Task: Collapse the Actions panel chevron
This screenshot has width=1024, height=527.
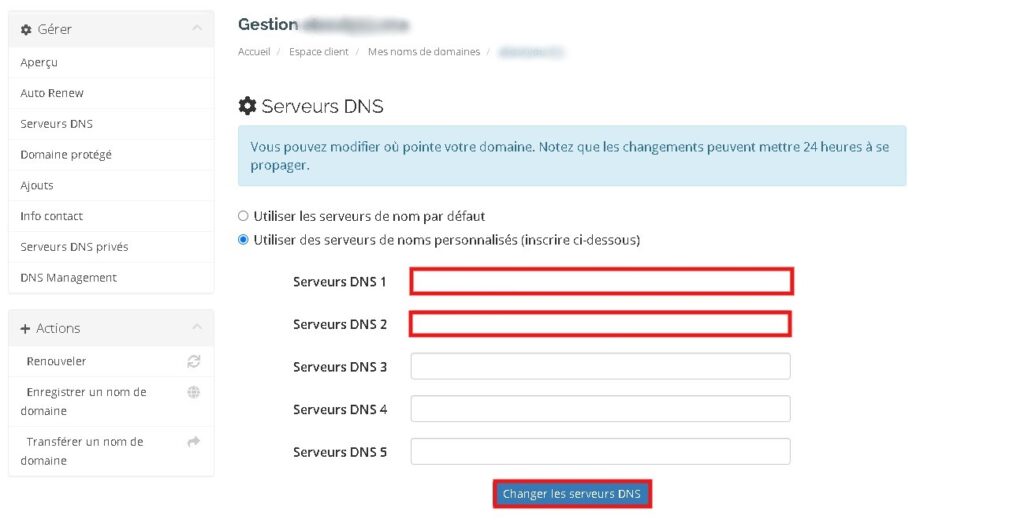Action: click(x=196, y=328)
